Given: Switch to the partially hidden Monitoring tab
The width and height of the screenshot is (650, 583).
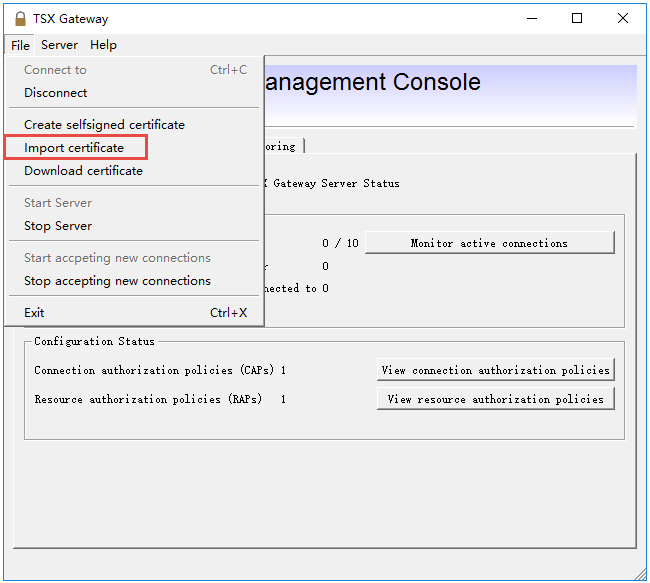Looking at the screenshot, I should [x=284, y=146].
